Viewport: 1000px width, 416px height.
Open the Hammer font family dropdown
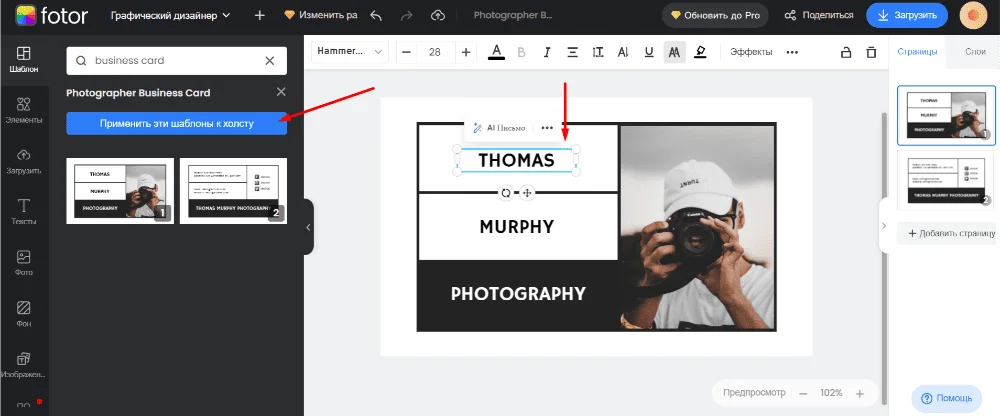coord(351,52)
